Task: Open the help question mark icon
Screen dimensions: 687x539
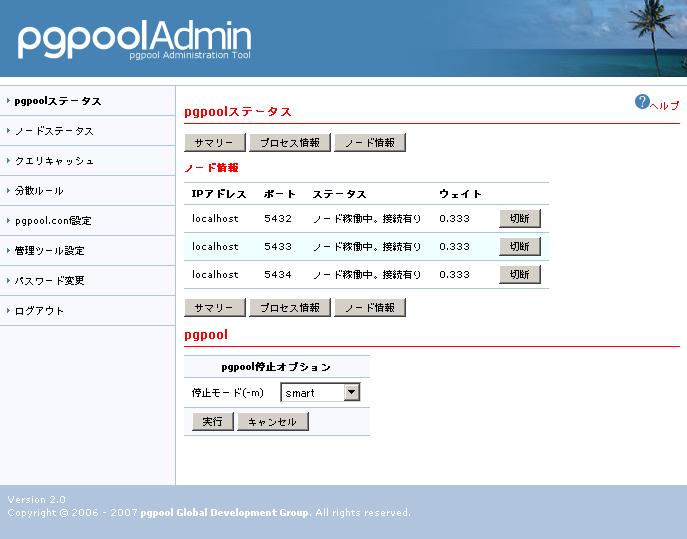Action: coord(642,102)
